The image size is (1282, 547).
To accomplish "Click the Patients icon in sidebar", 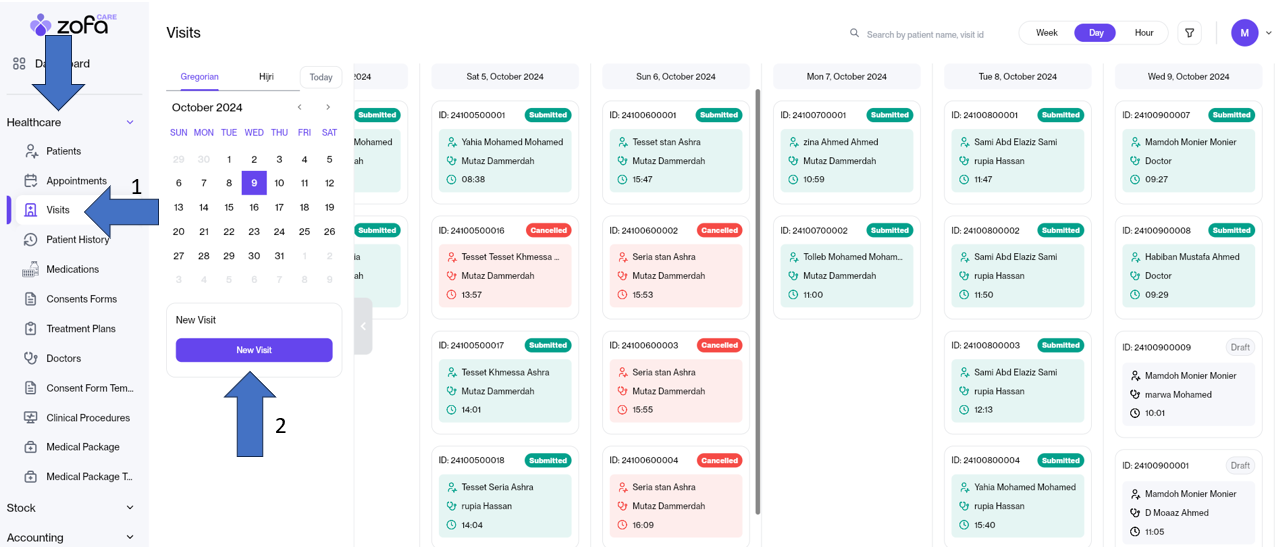I will [x=31, y=151].
